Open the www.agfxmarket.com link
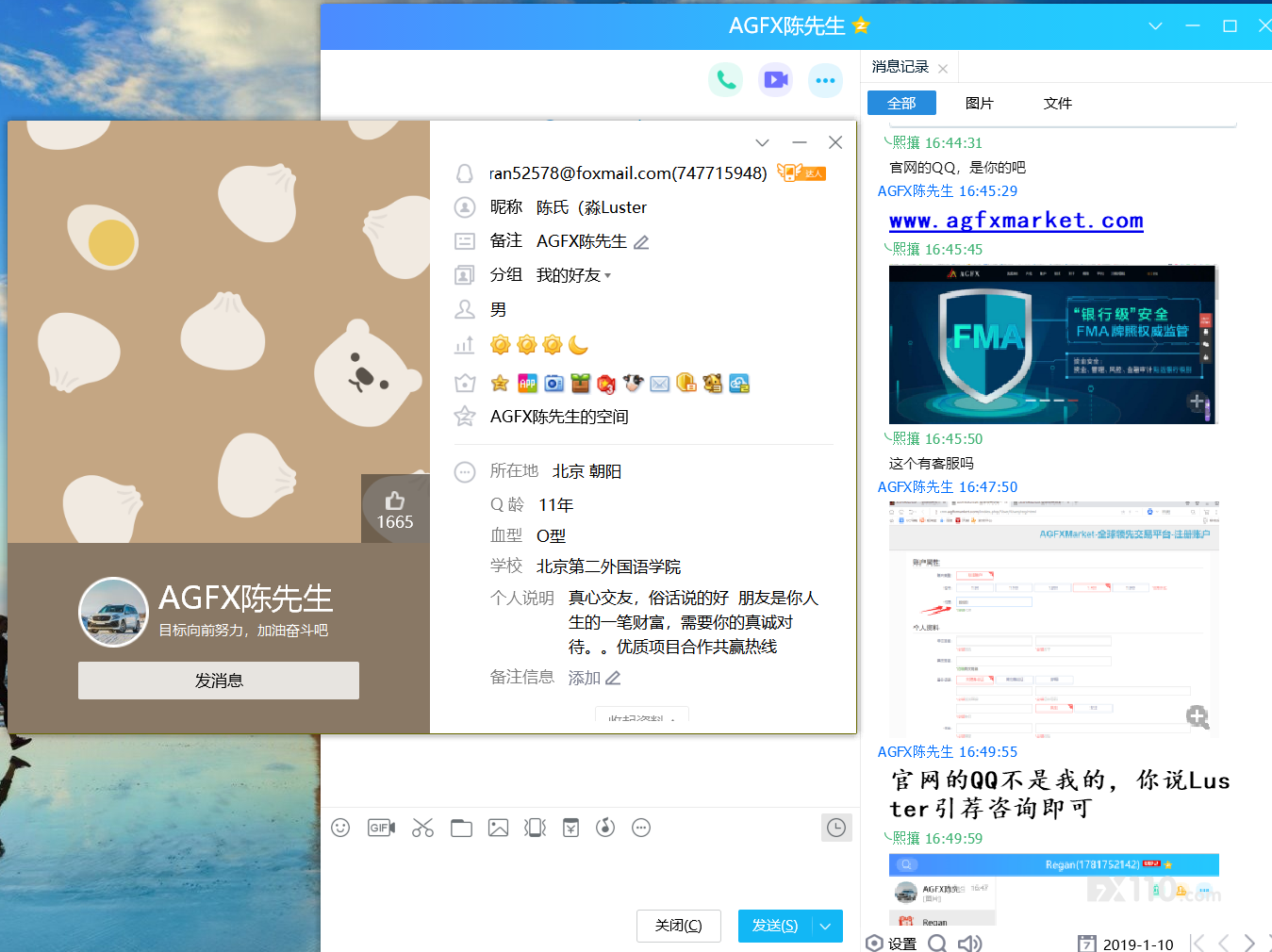Image resolution: width=1272 pixels, height=952 pixels. [x=1016, y=221]
